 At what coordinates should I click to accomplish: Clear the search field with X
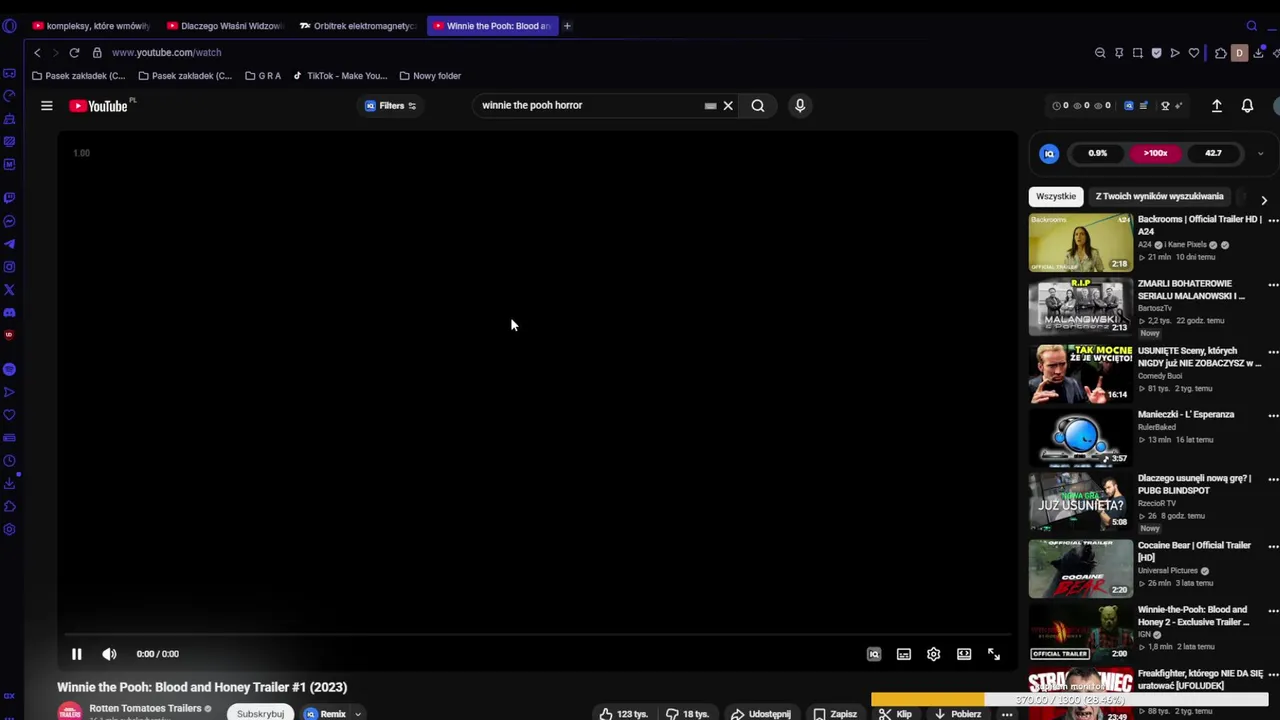pos(728,106)
